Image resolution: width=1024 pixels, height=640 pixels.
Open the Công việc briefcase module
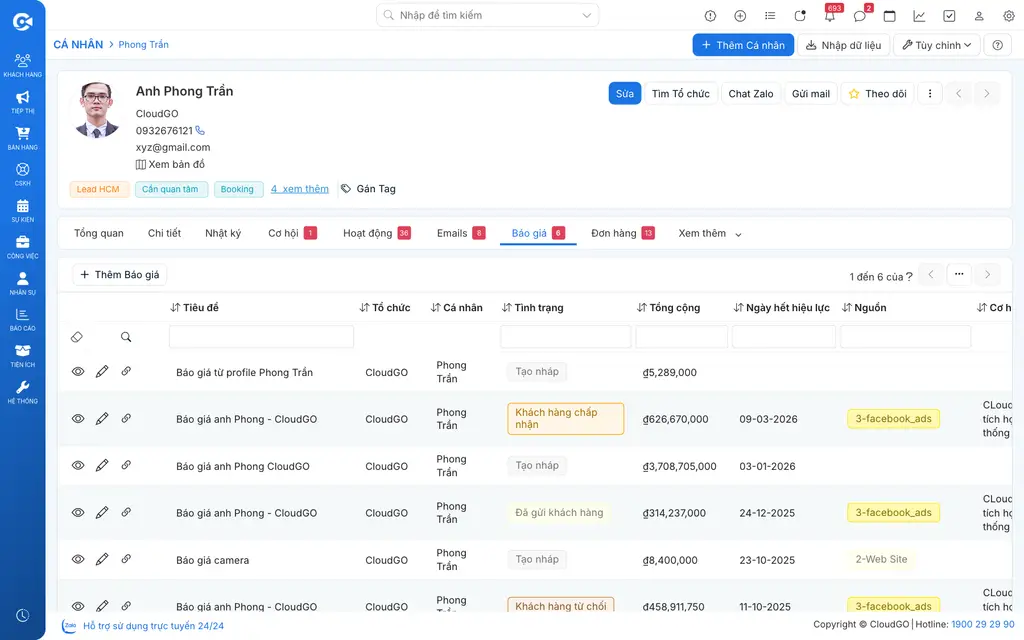tap(22, 247)
